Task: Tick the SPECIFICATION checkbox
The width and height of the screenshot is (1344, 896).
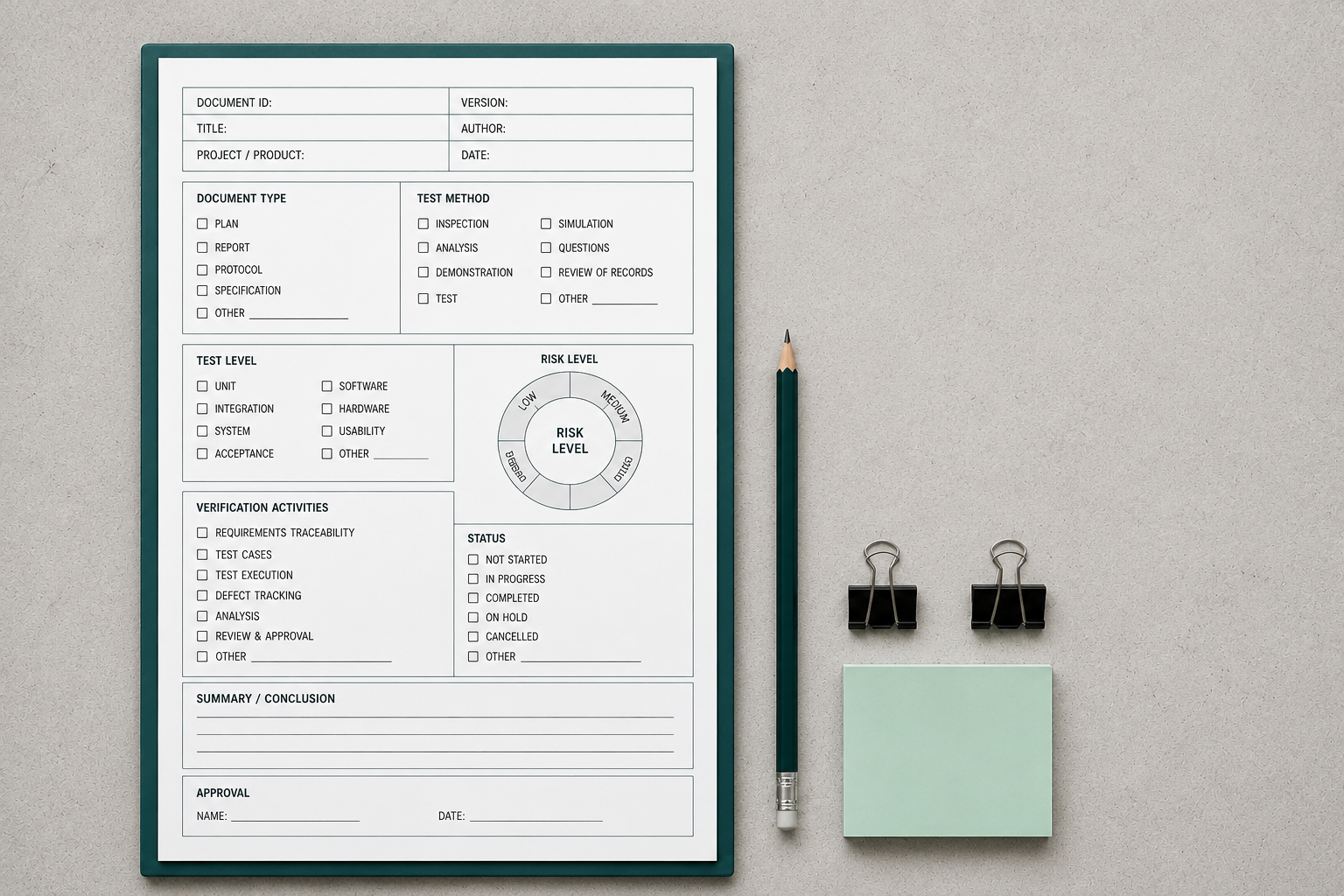Action: pos(202,290)
